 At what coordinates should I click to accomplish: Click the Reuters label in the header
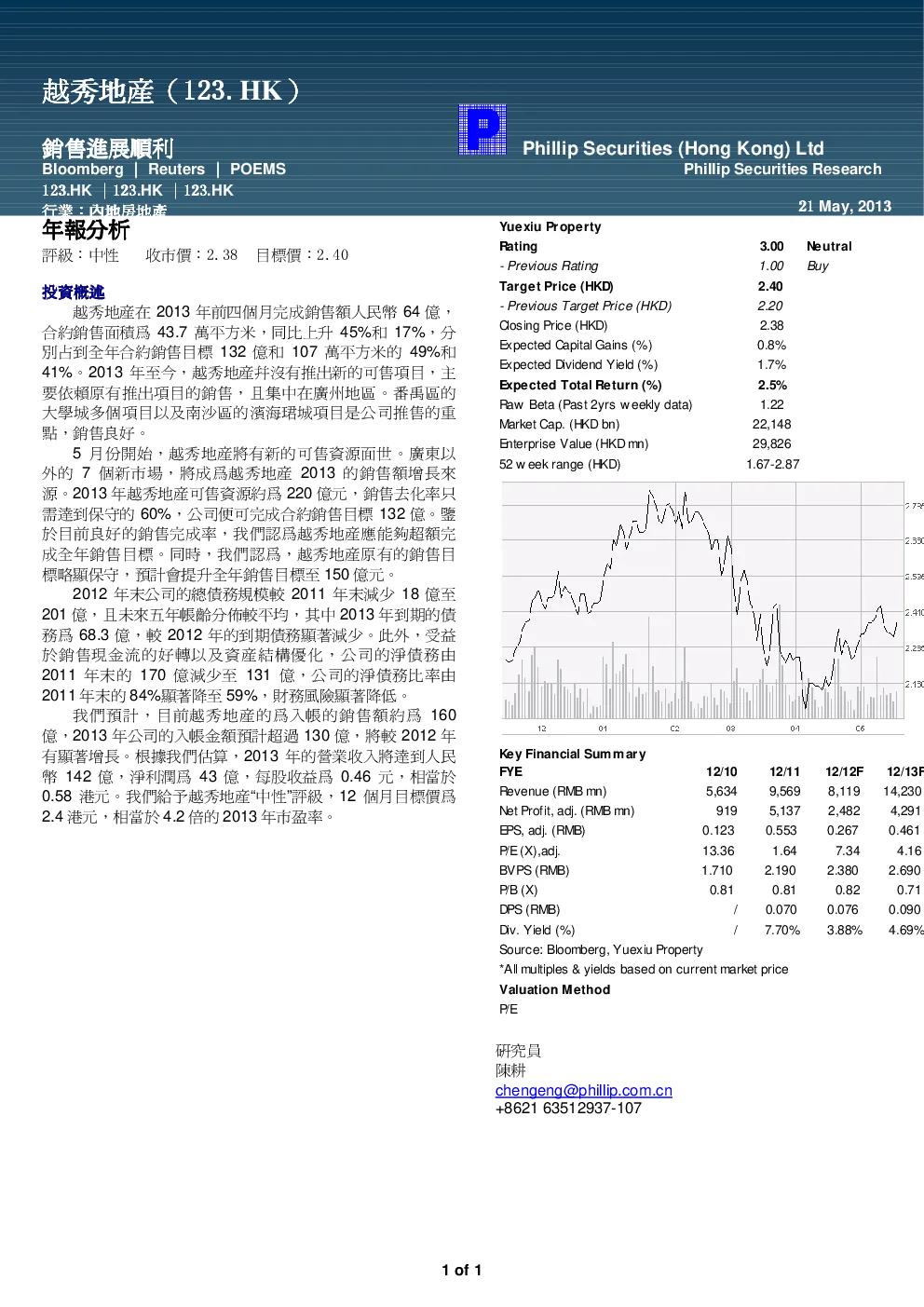point(176,170)
